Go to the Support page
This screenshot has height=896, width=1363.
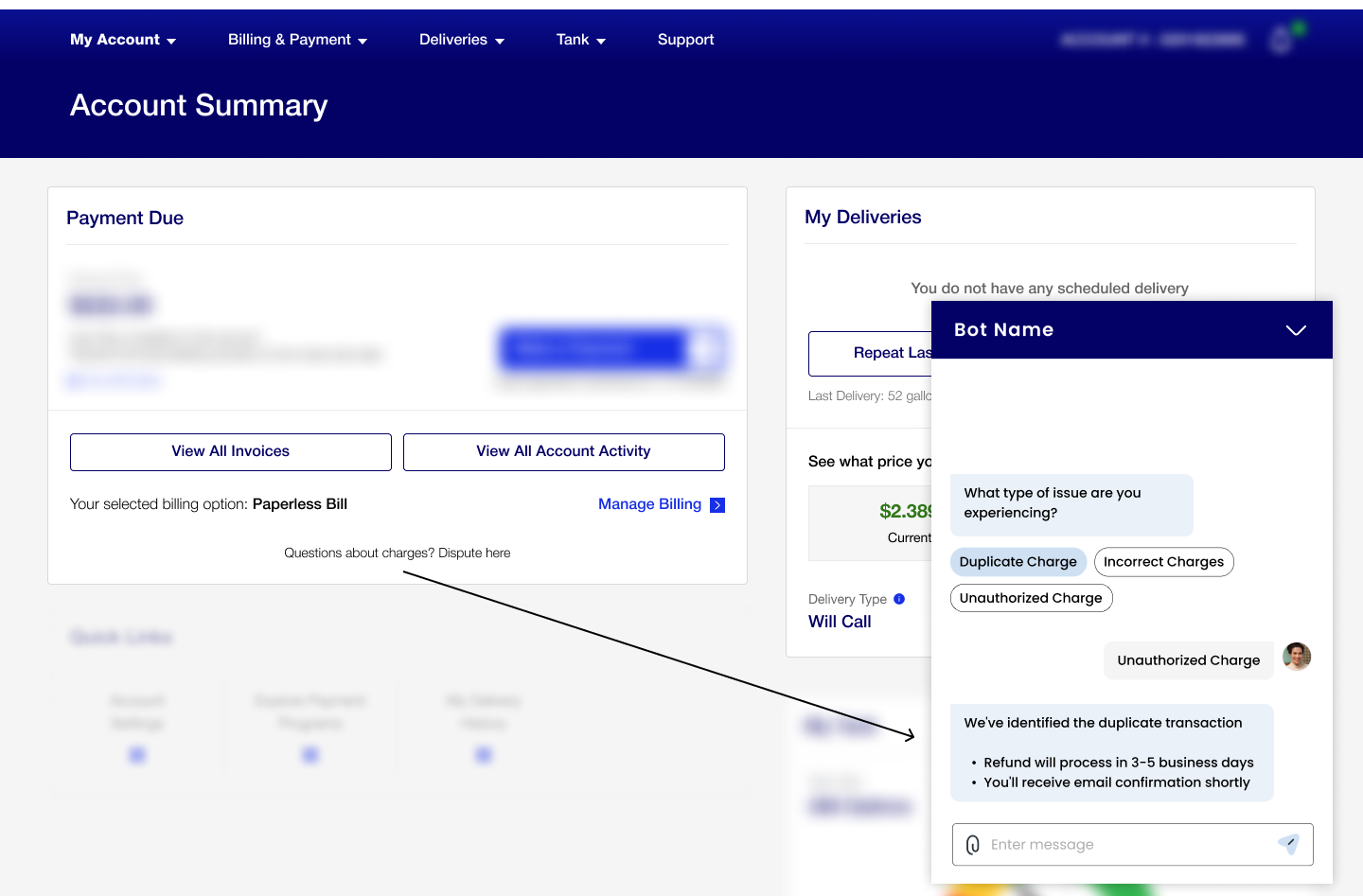[685, 40]
